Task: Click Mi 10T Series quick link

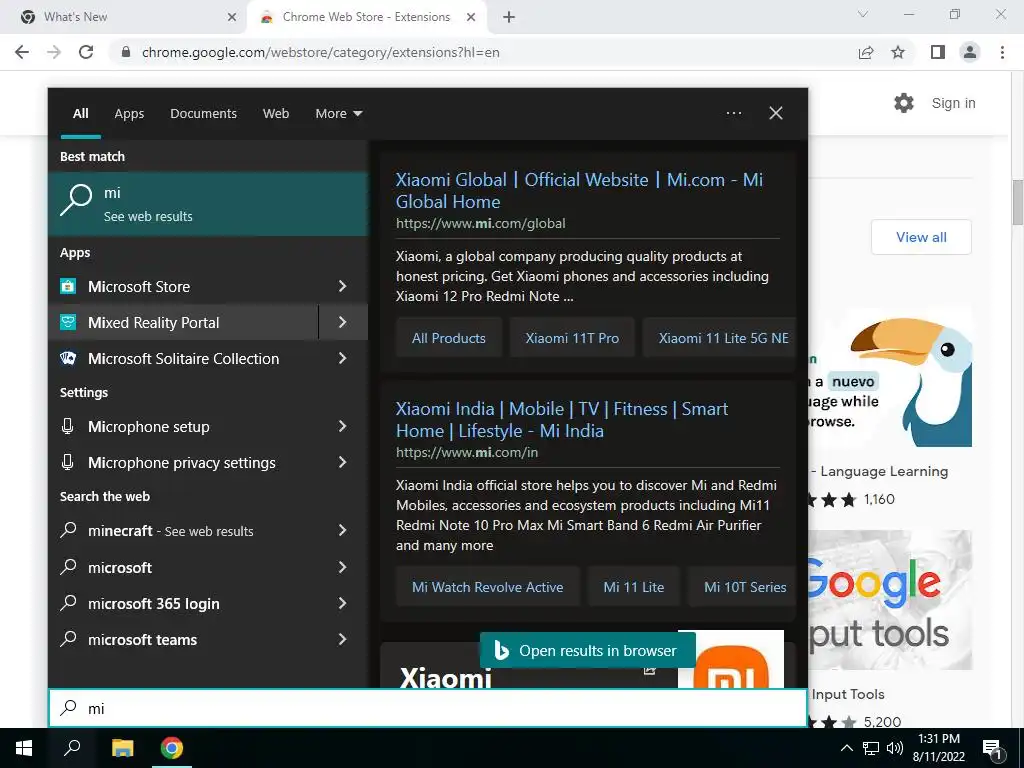Action: 743,586
